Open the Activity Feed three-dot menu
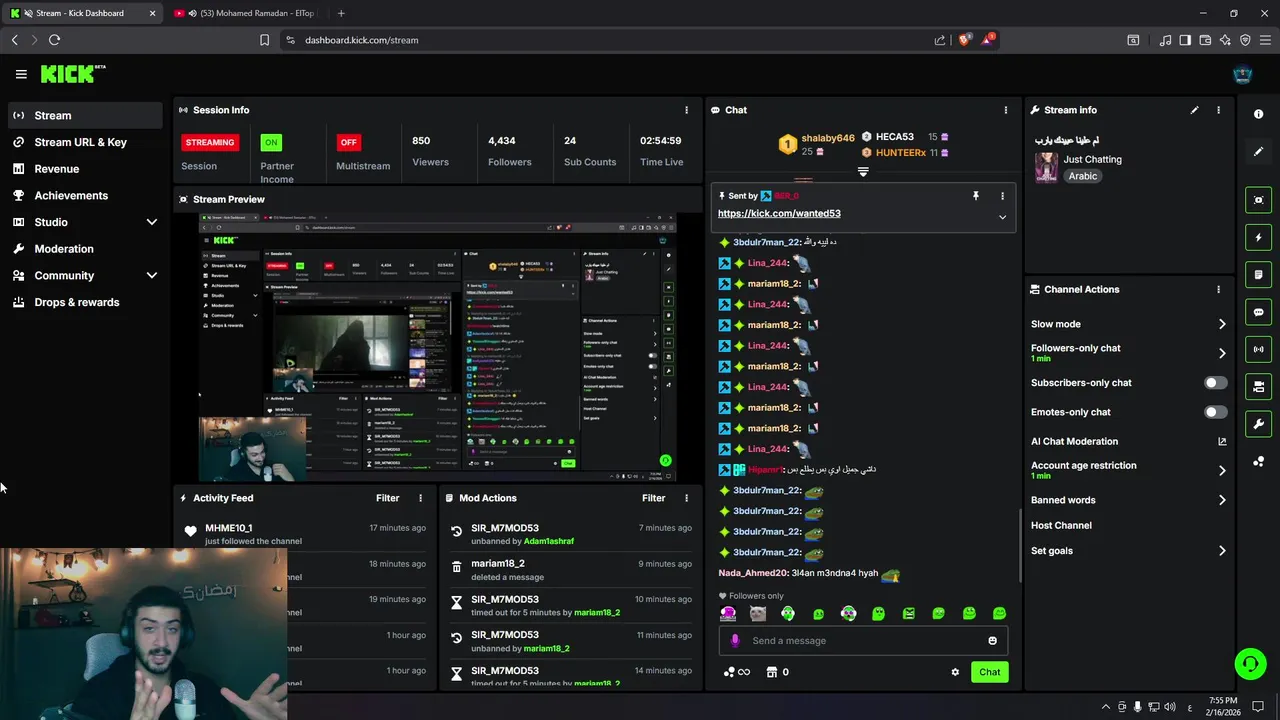 click(420, 498)
